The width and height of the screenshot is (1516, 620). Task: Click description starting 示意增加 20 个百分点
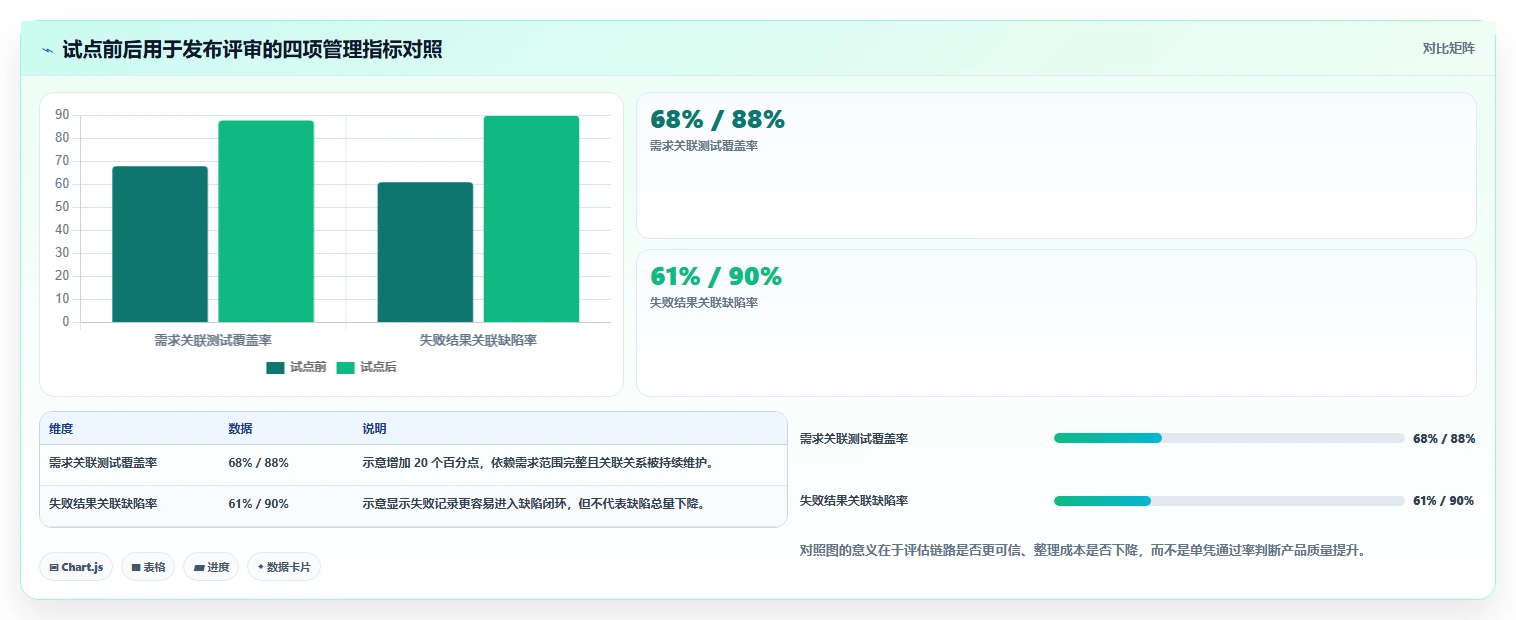pos(538,463)
